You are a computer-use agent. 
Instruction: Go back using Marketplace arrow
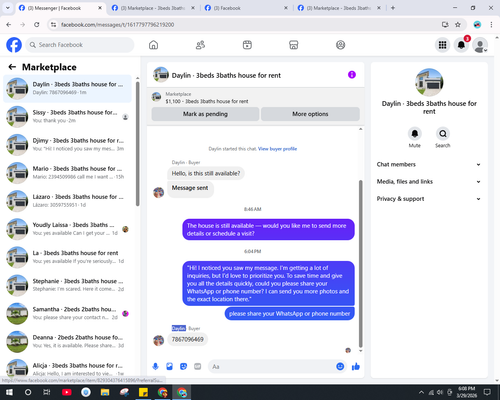(12, 67)
